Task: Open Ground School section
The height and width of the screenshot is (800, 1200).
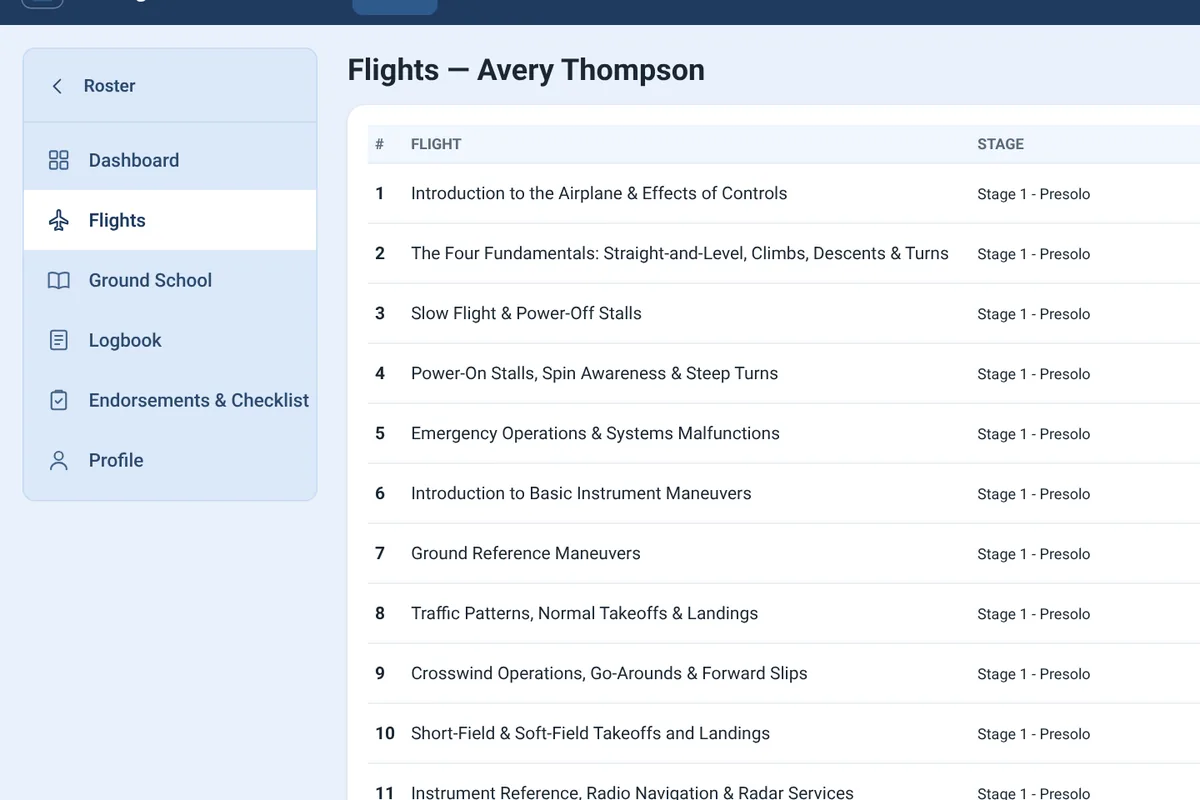Action: click(x=170, y=280)
